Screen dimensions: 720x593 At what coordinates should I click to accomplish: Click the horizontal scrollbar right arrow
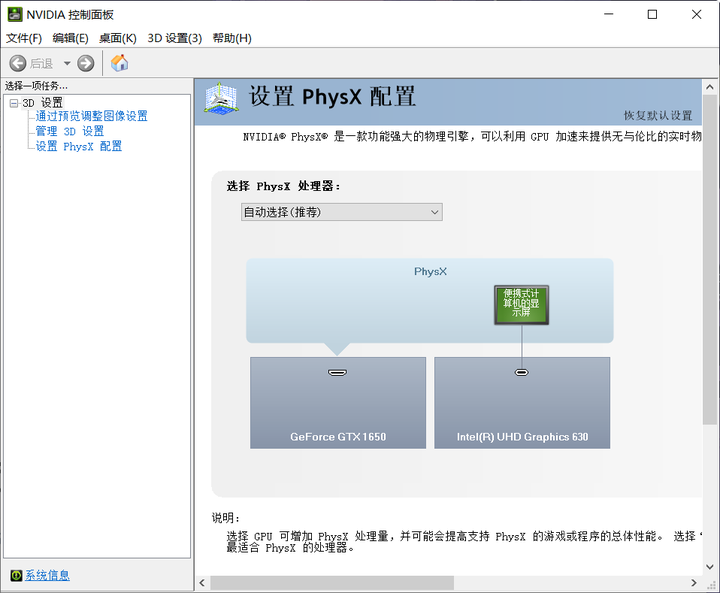tap(694, 583)
